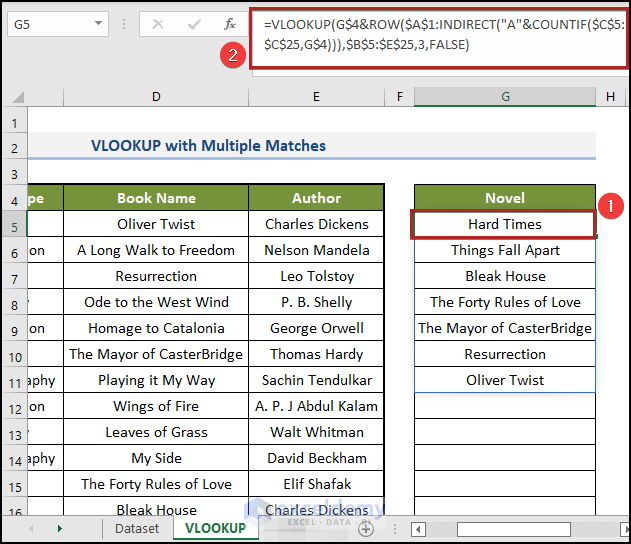
Task: Click the horizontal scrollbar thumb
Action: tap(513, 529)
